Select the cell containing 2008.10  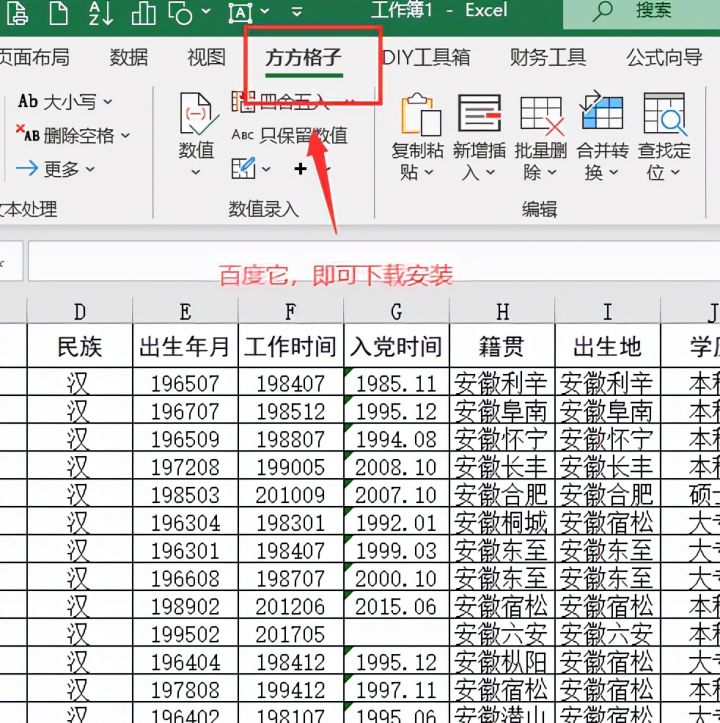point(396,466)
